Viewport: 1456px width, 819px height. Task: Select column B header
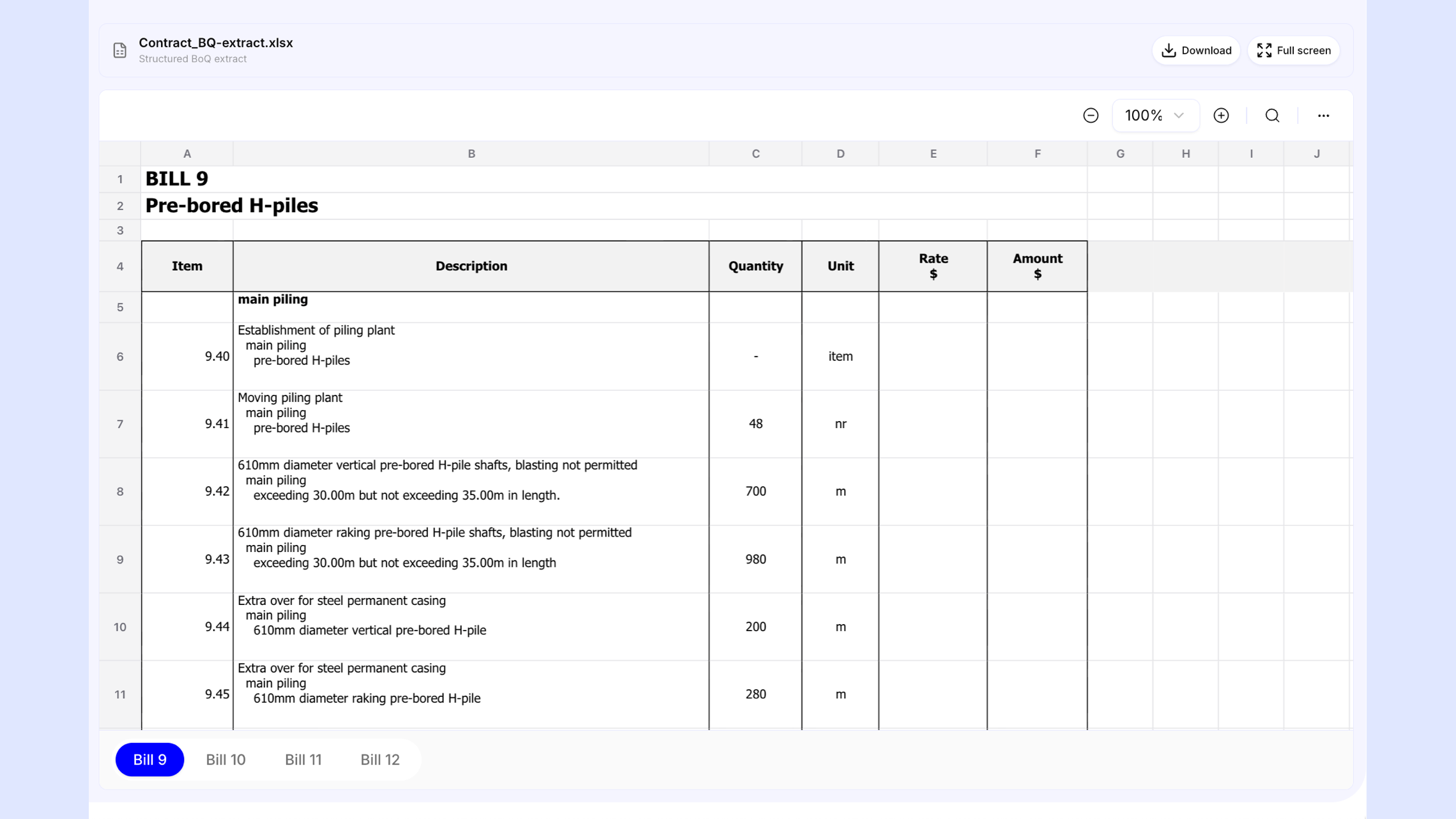click(471, 154)
